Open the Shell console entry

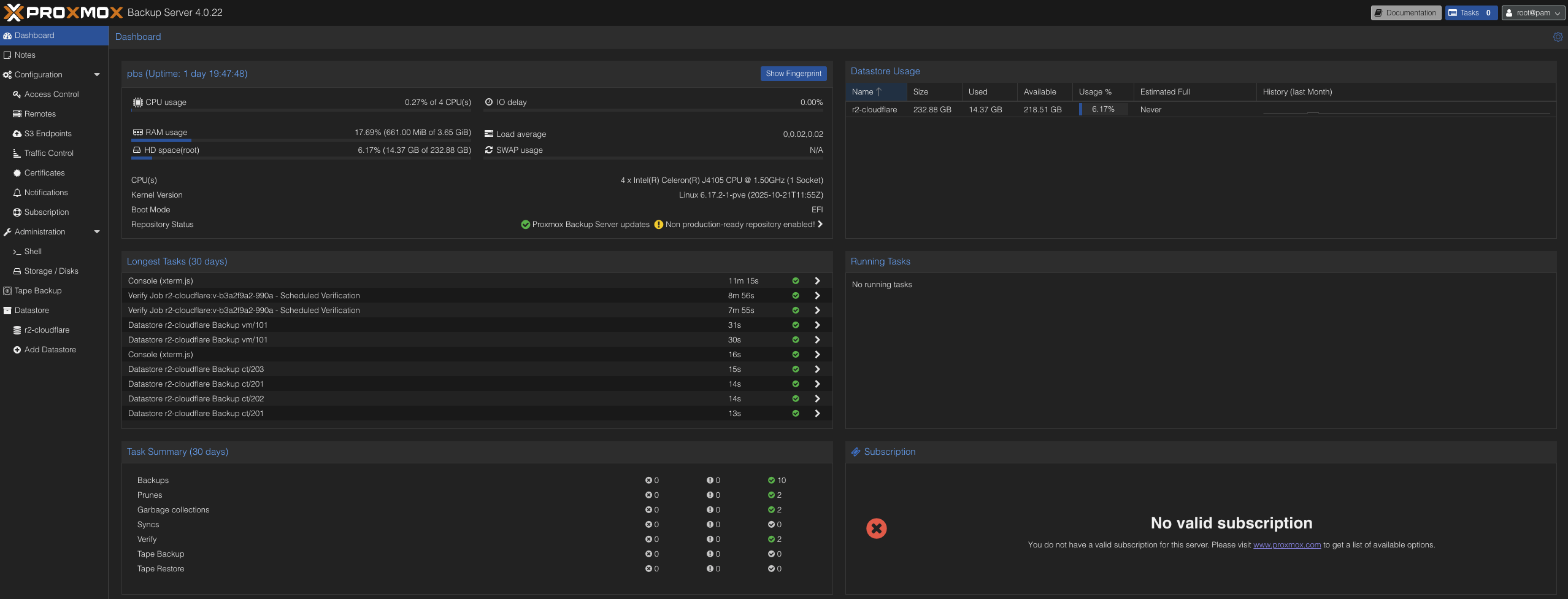pos(33,252)
